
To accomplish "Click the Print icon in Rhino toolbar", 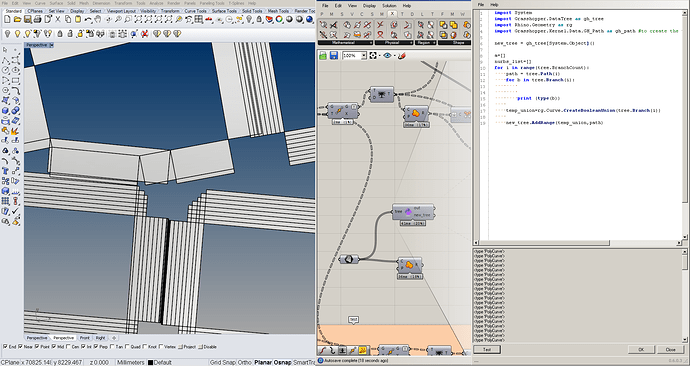I will coord(37,19).
